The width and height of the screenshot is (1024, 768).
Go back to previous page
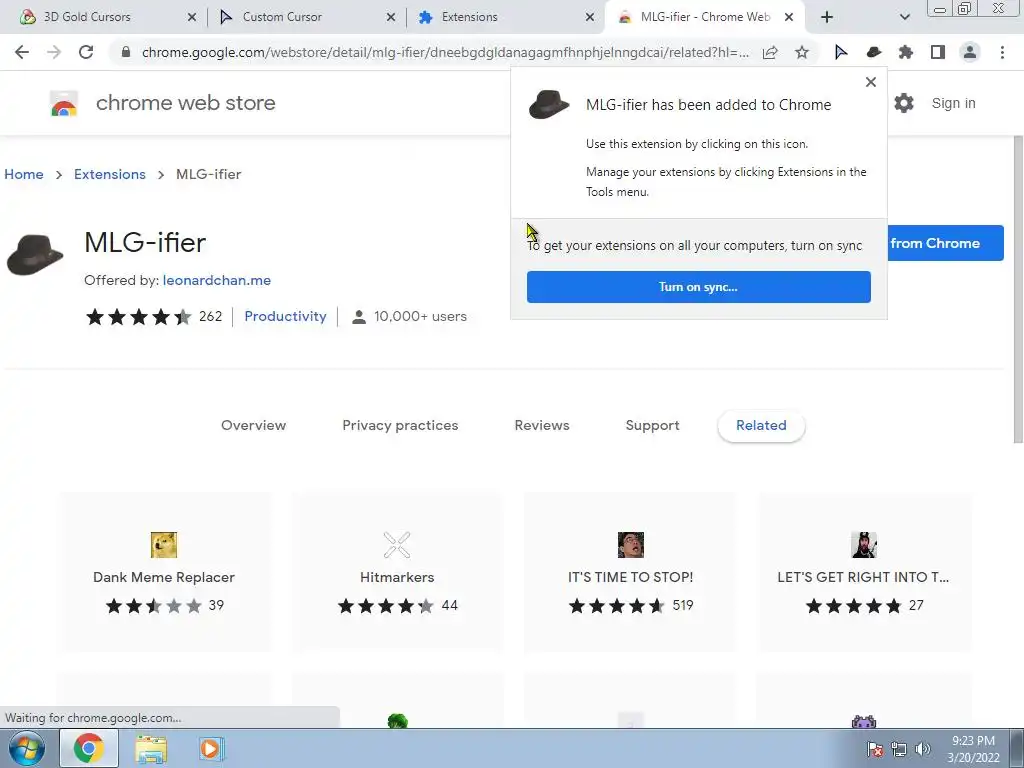(x=22, y=52)
